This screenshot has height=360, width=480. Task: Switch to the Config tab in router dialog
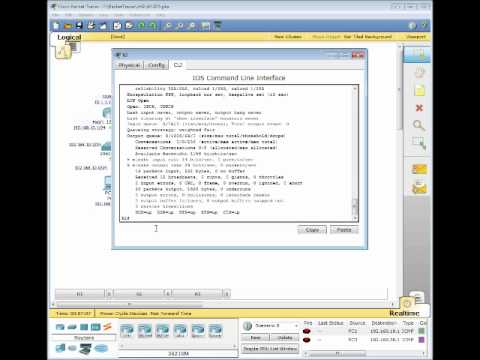point(156,65)
